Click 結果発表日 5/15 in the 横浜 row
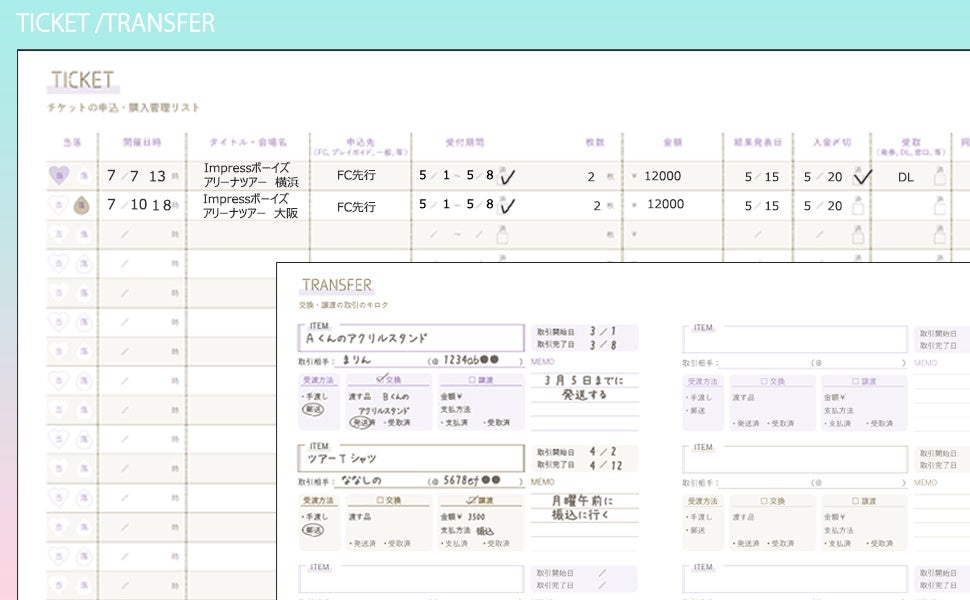The height and width of the screenshot is (600, 970). coord(762,177)
